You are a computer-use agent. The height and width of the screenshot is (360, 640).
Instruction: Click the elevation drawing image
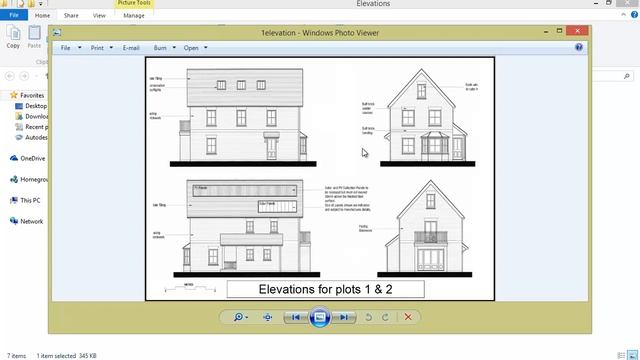(320, 179)
